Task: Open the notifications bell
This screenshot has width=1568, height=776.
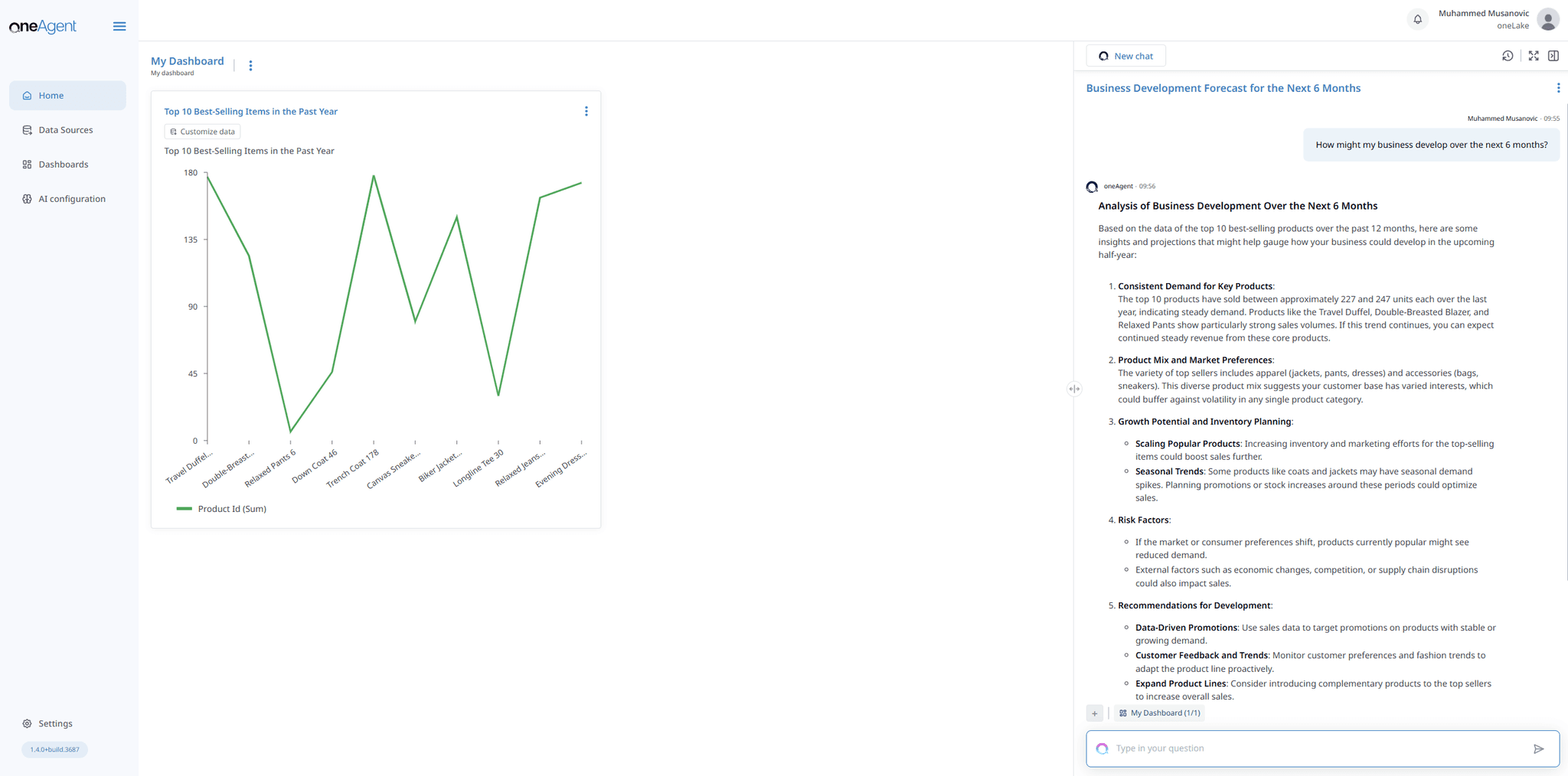Action: (1417, 19)
